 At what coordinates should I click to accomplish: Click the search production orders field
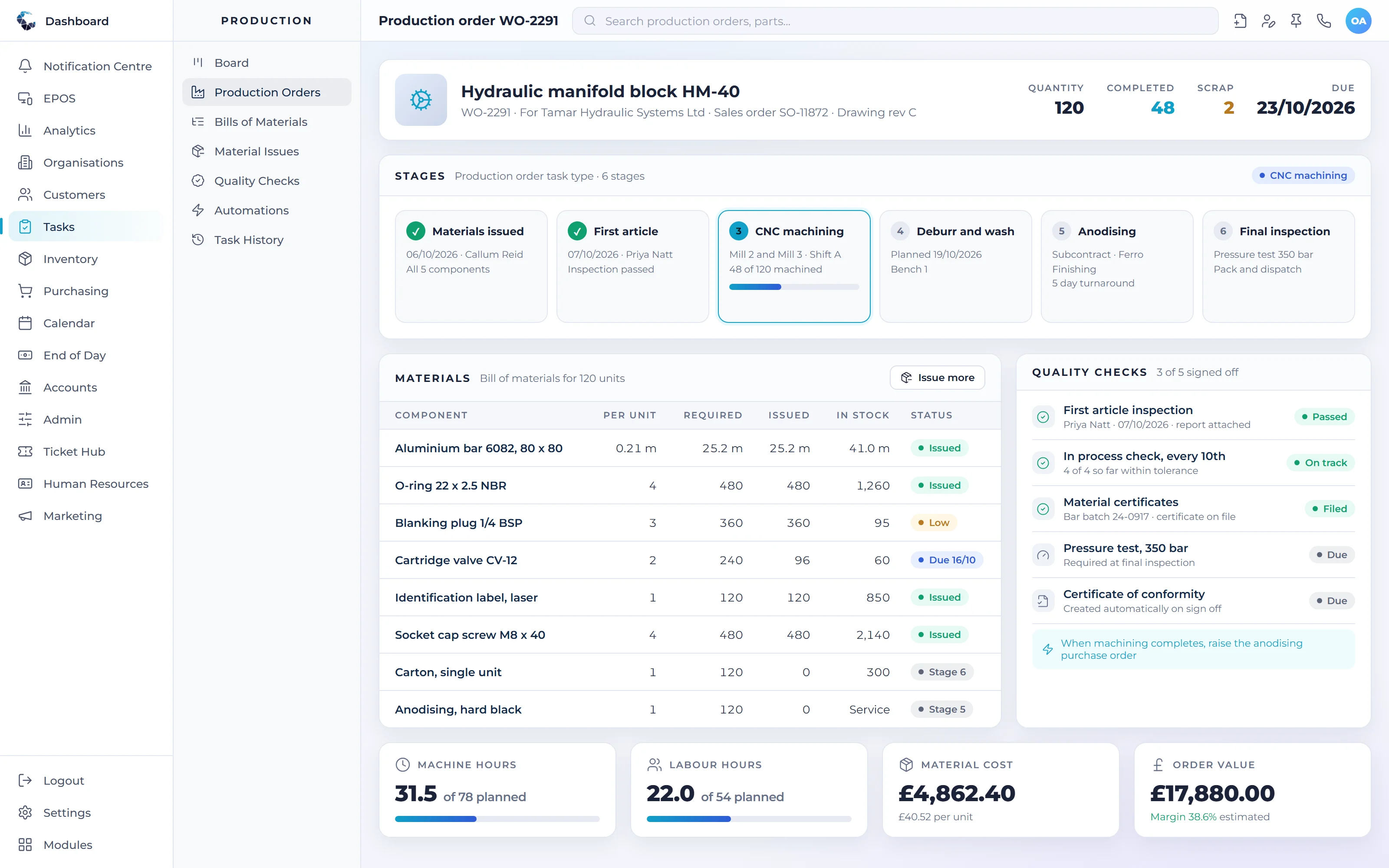click(x=895, y=21)
